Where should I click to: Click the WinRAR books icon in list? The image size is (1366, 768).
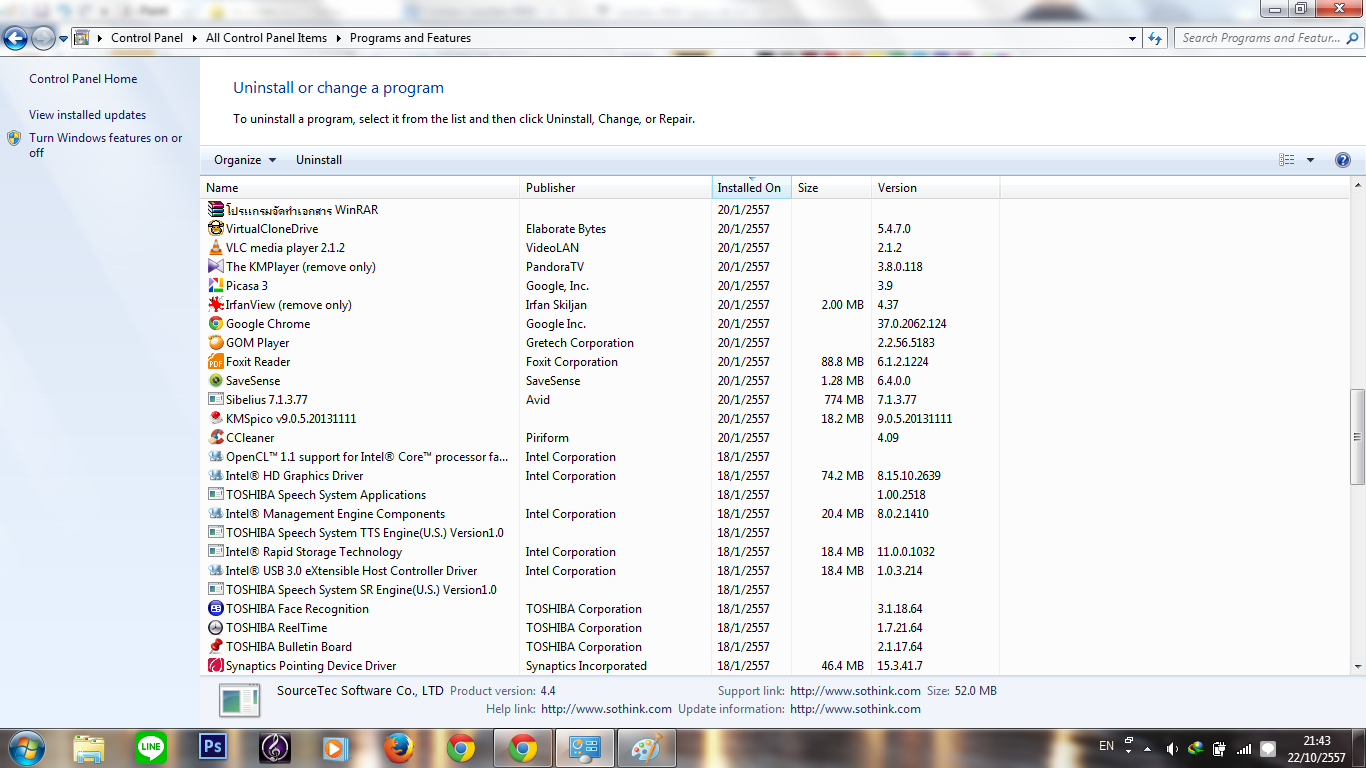pyautogui.click(x=215, y=210)
